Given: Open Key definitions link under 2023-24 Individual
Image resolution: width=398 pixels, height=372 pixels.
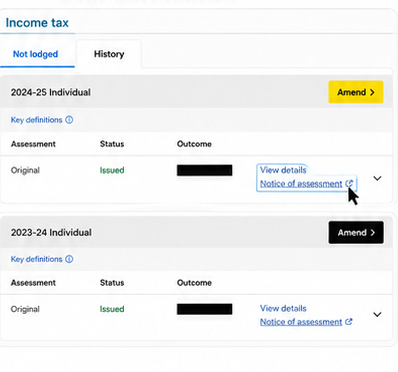Looking at the screenshot, I should [37, 259].
